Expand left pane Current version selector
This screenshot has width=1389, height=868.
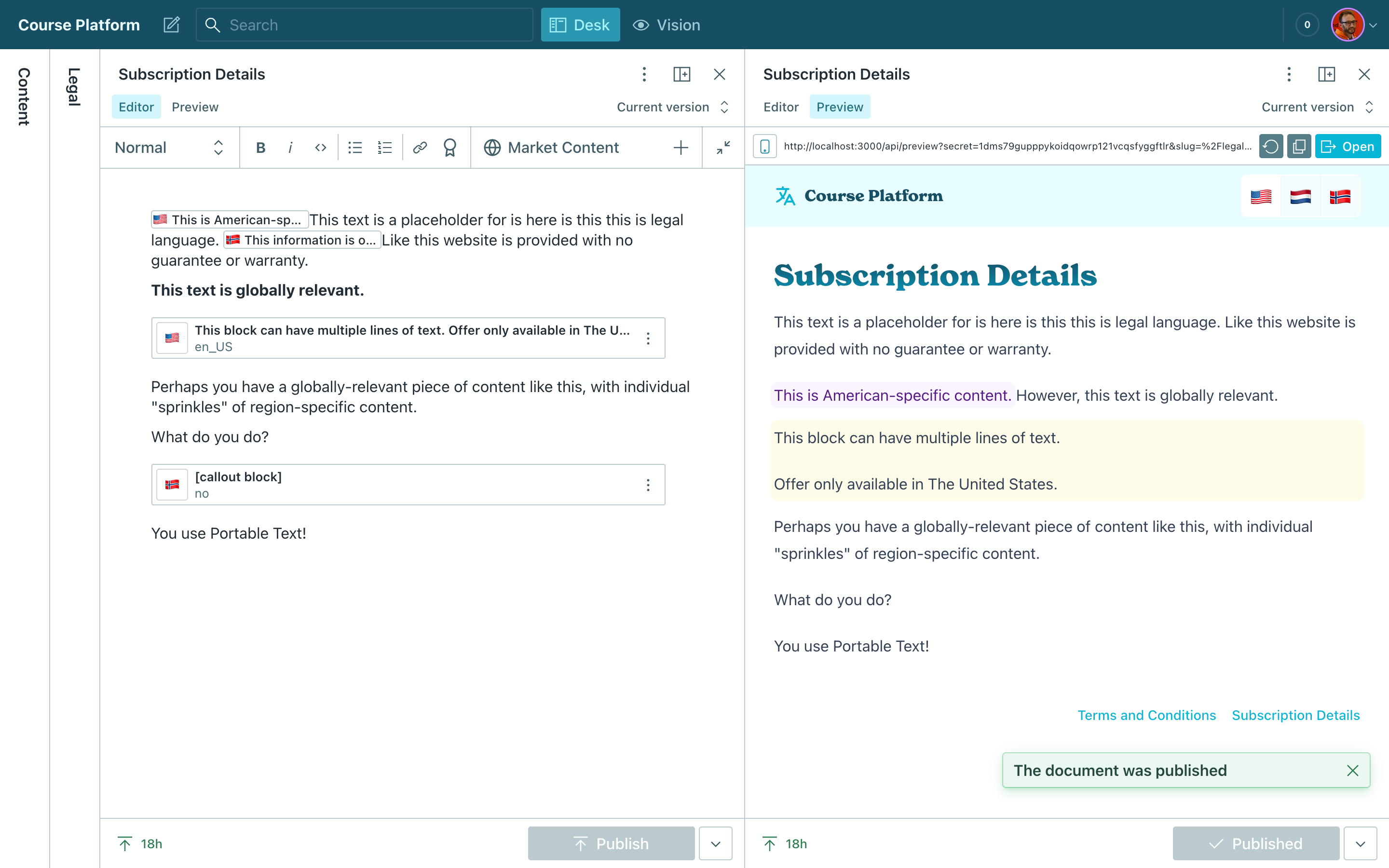click(x=673, y=107)
